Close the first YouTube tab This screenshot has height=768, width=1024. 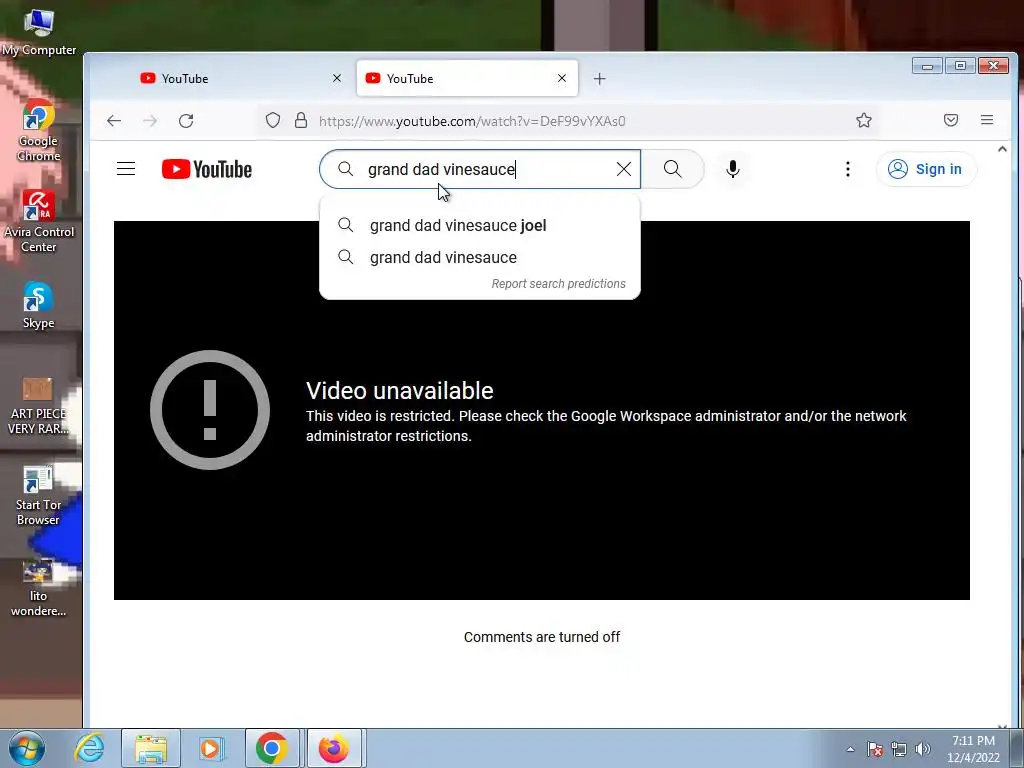(x=337, y=78)
